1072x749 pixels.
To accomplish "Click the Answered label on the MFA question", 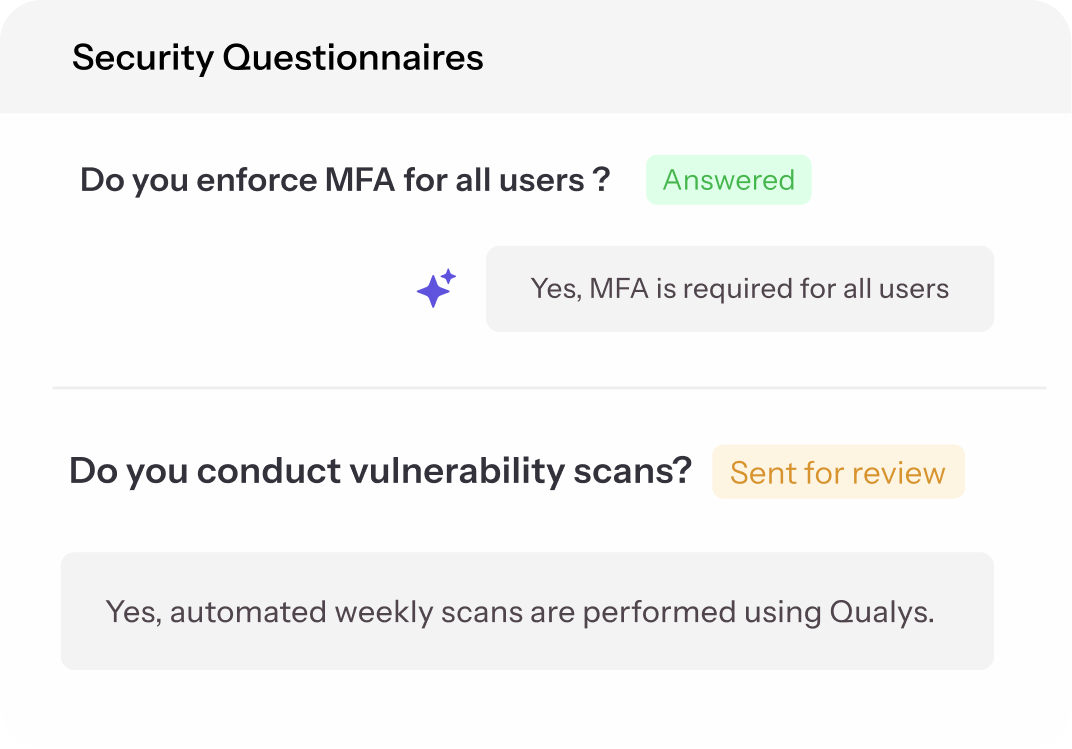I will click(728, 180).
